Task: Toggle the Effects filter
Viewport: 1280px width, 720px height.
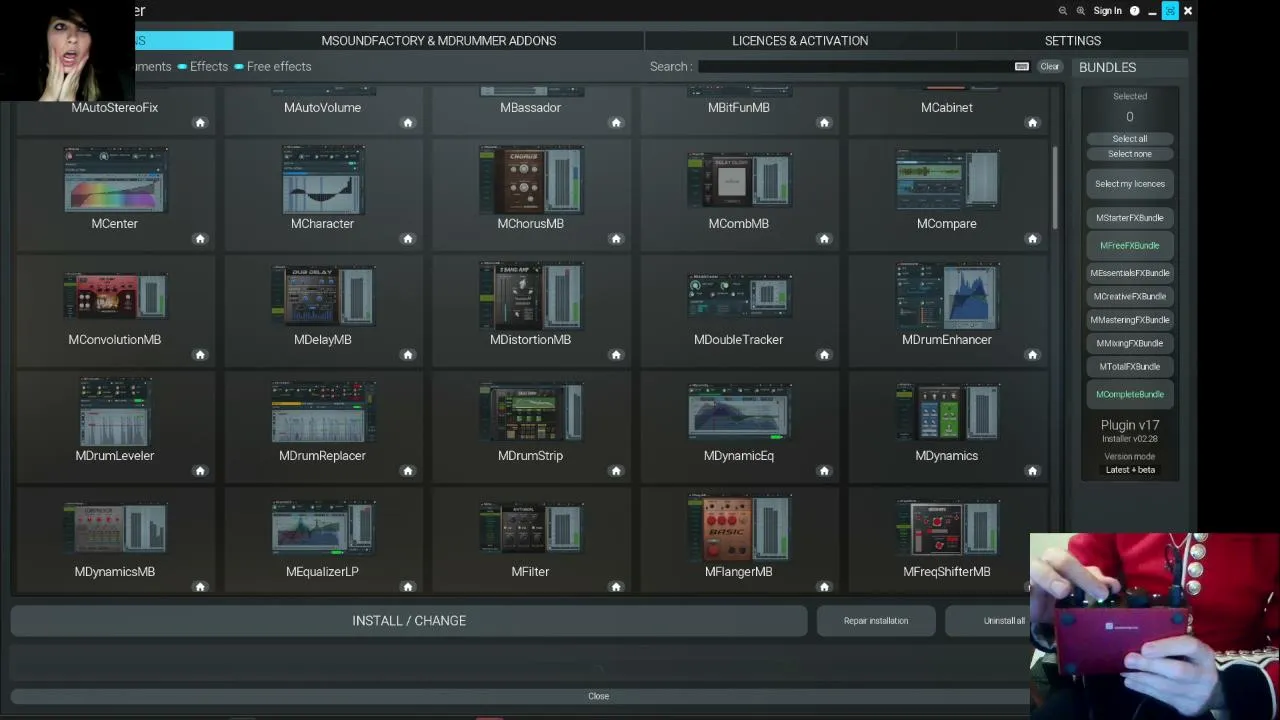Action: click(x=203, y=67)
